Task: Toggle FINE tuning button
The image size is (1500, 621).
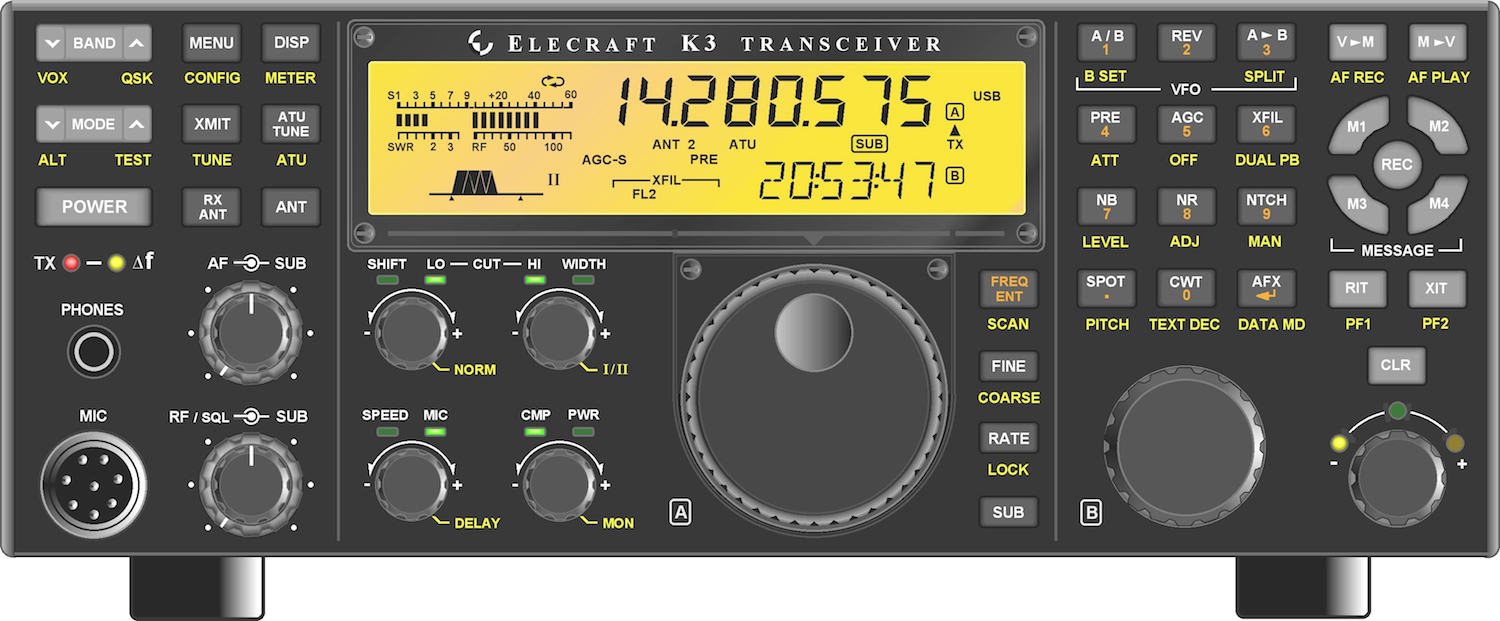Action: [x=1008, y=367]
